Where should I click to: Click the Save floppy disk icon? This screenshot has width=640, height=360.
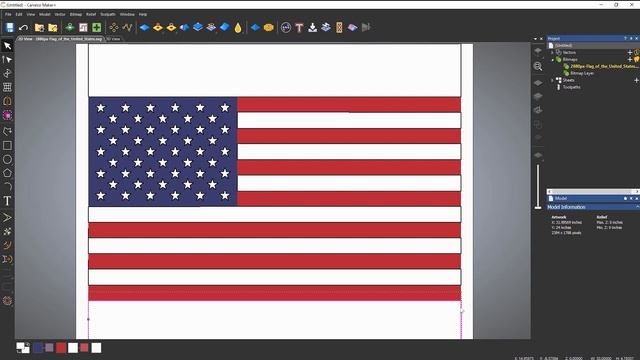click(x=10, y=27)
